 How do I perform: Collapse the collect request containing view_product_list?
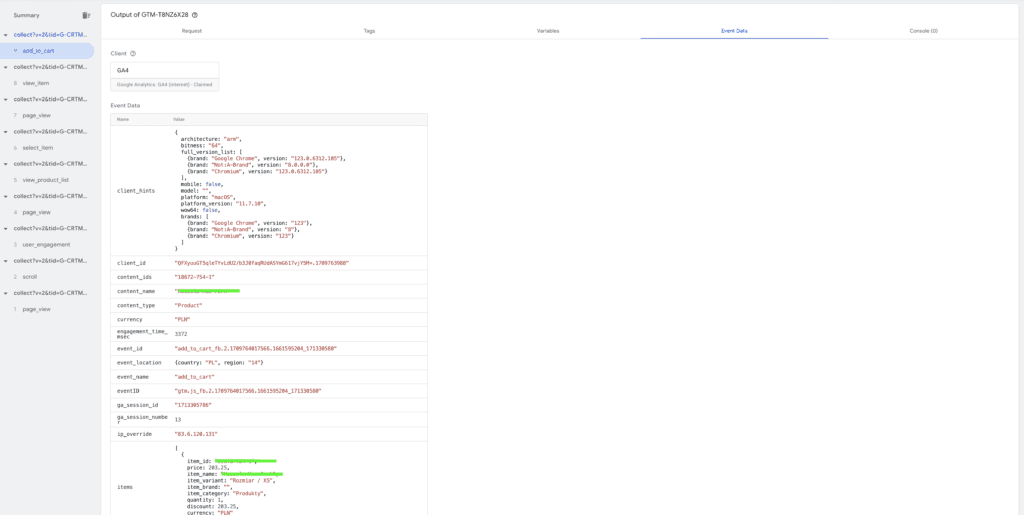point(5,164)
